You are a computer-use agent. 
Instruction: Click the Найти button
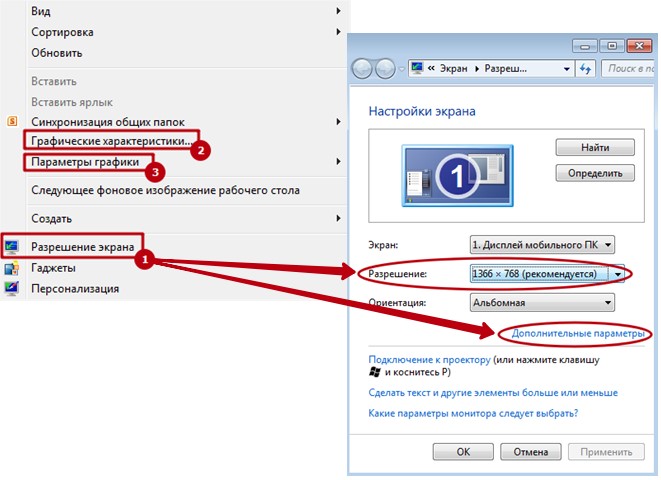tap(595, 147)
